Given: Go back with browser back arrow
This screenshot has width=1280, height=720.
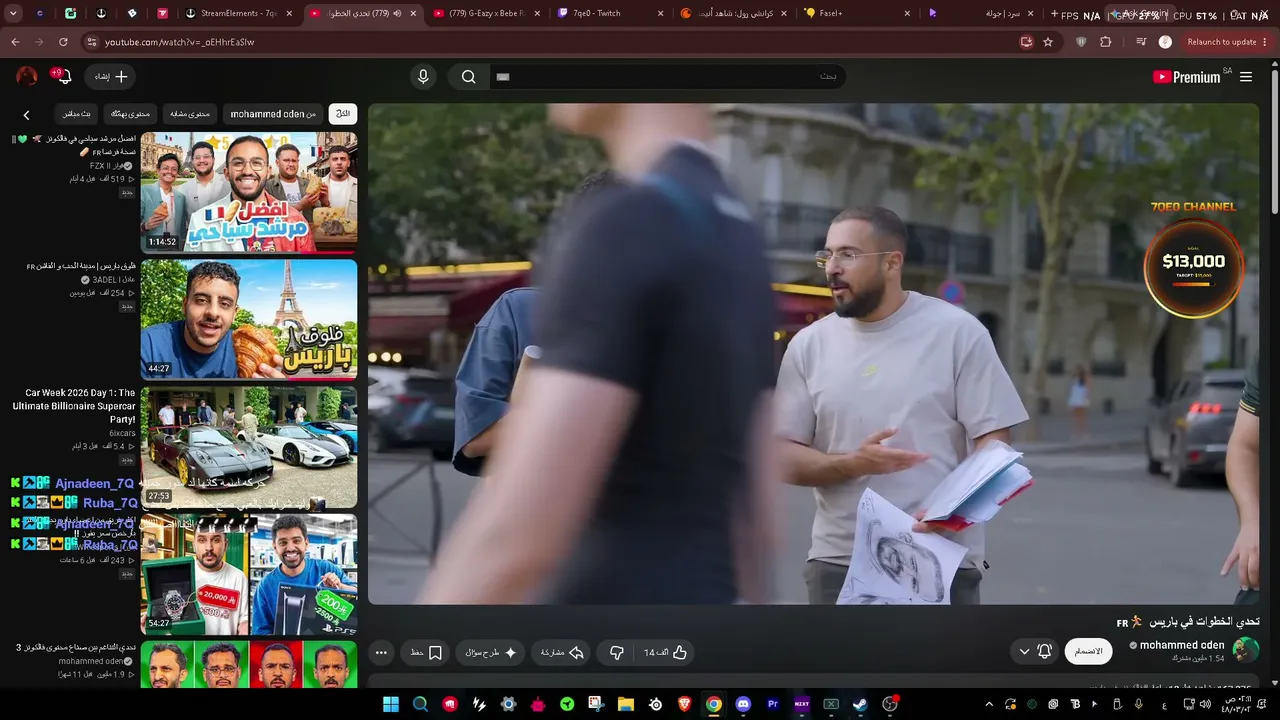Looking at the screenshot, I should pos(15,42).
